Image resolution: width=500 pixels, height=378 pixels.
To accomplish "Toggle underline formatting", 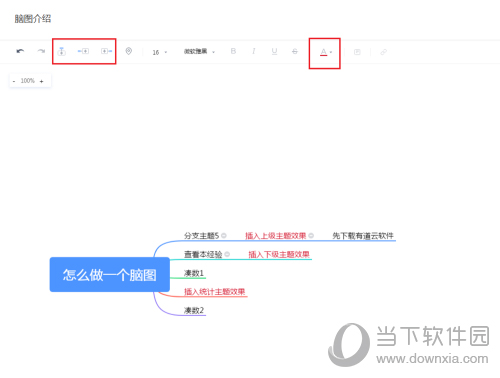I will pyautogui.click(x=274, y=52).
